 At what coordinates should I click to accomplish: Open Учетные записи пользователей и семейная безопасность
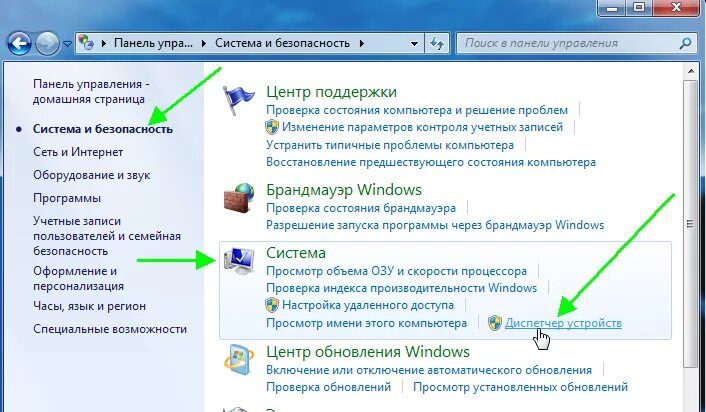pos(107,236)
